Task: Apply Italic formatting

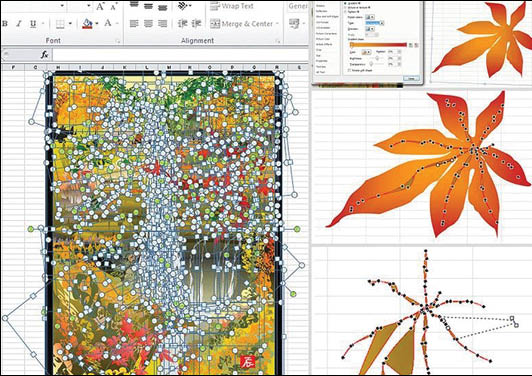Action: (x=19, y=24)
